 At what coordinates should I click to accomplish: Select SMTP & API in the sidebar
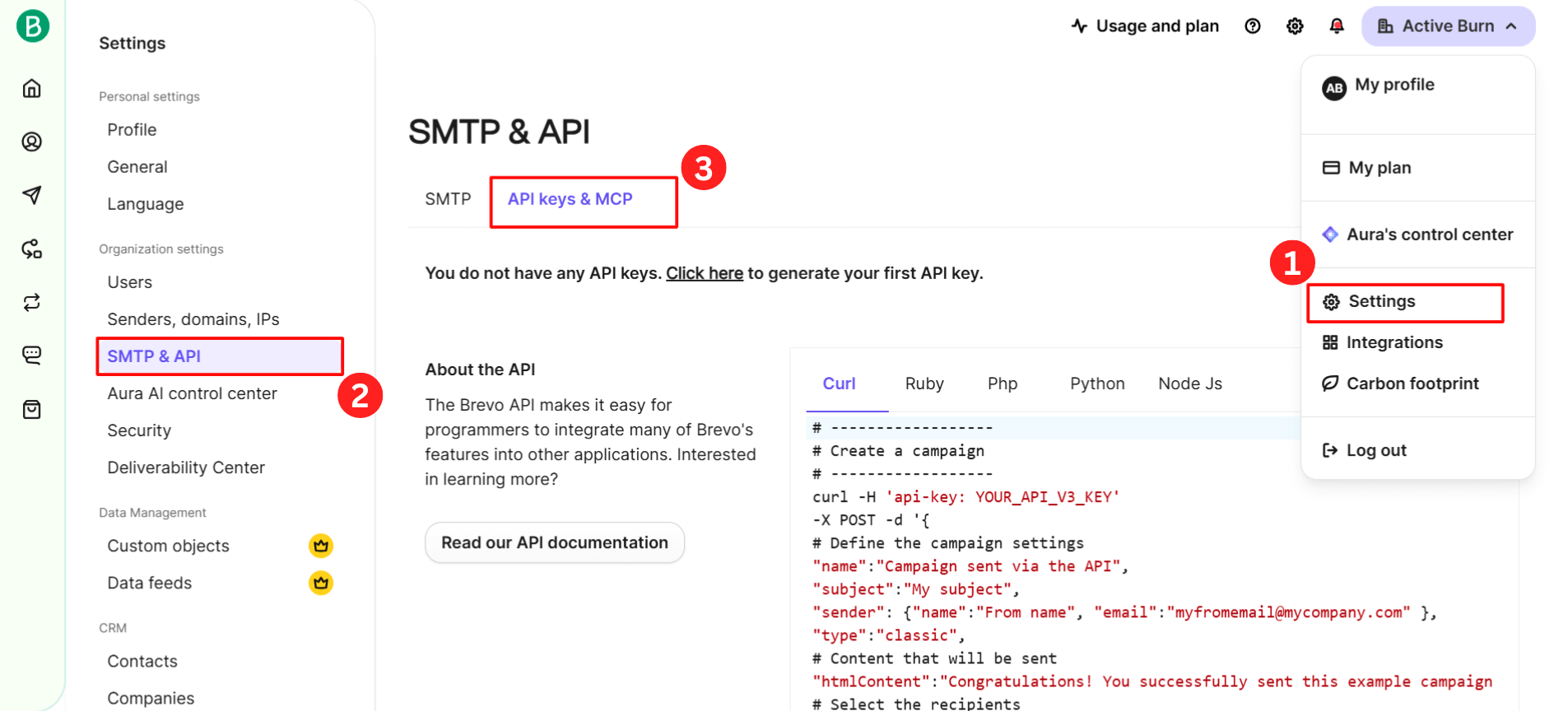tap(220, 356)
